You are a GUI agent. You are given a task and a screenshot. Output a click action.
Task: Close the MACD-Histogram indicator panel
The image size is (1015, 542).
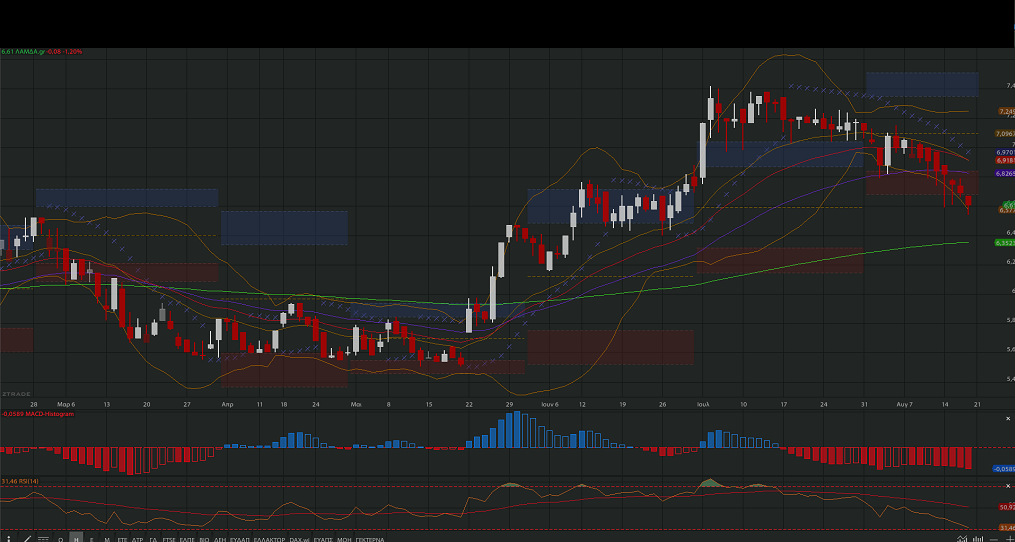1008,419
